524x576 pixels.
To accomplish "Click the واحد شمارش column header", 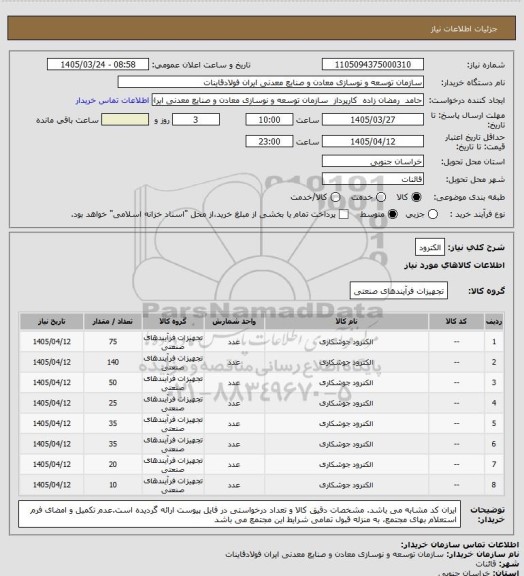I will point(234,321).
